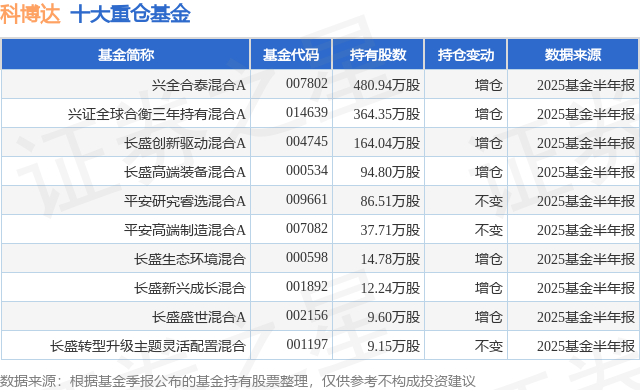Select the 480.94万股 holdings cell
The image size is (640, 390).
coord(387,85)
